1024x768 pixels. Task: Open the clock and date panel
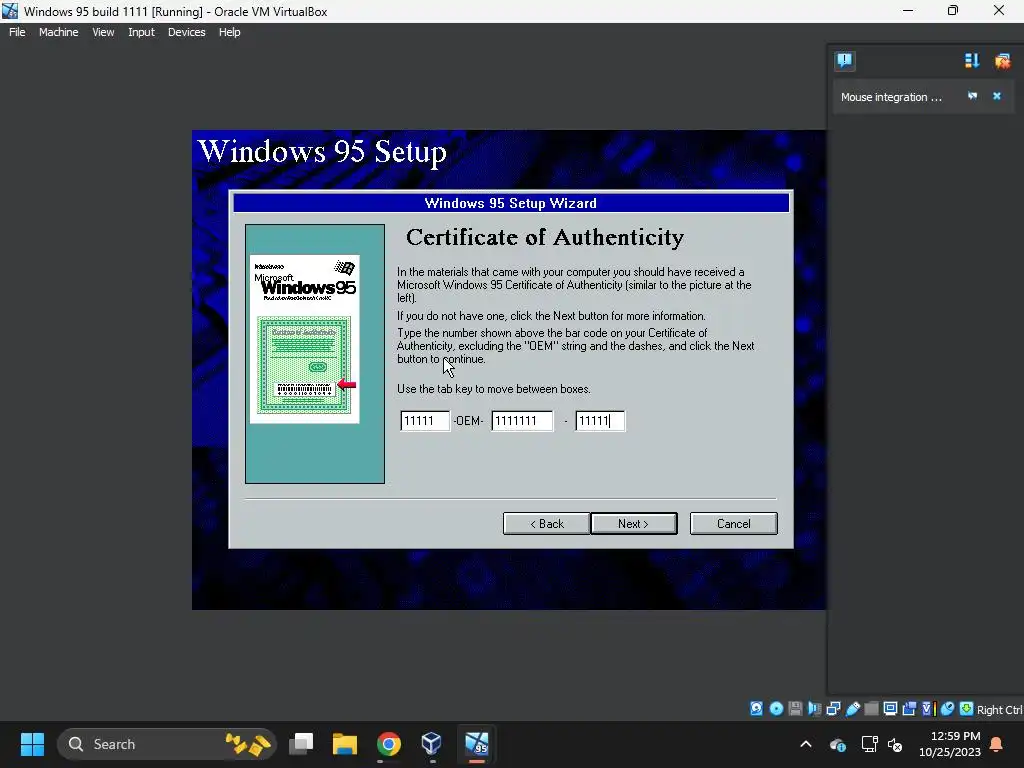pos(950,744)
